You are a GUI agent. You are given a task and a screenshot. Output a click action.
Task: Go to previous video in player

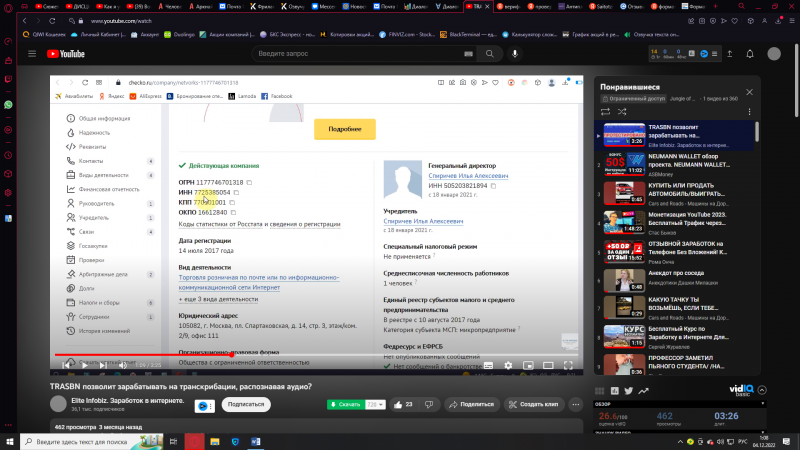coord(66,365)
